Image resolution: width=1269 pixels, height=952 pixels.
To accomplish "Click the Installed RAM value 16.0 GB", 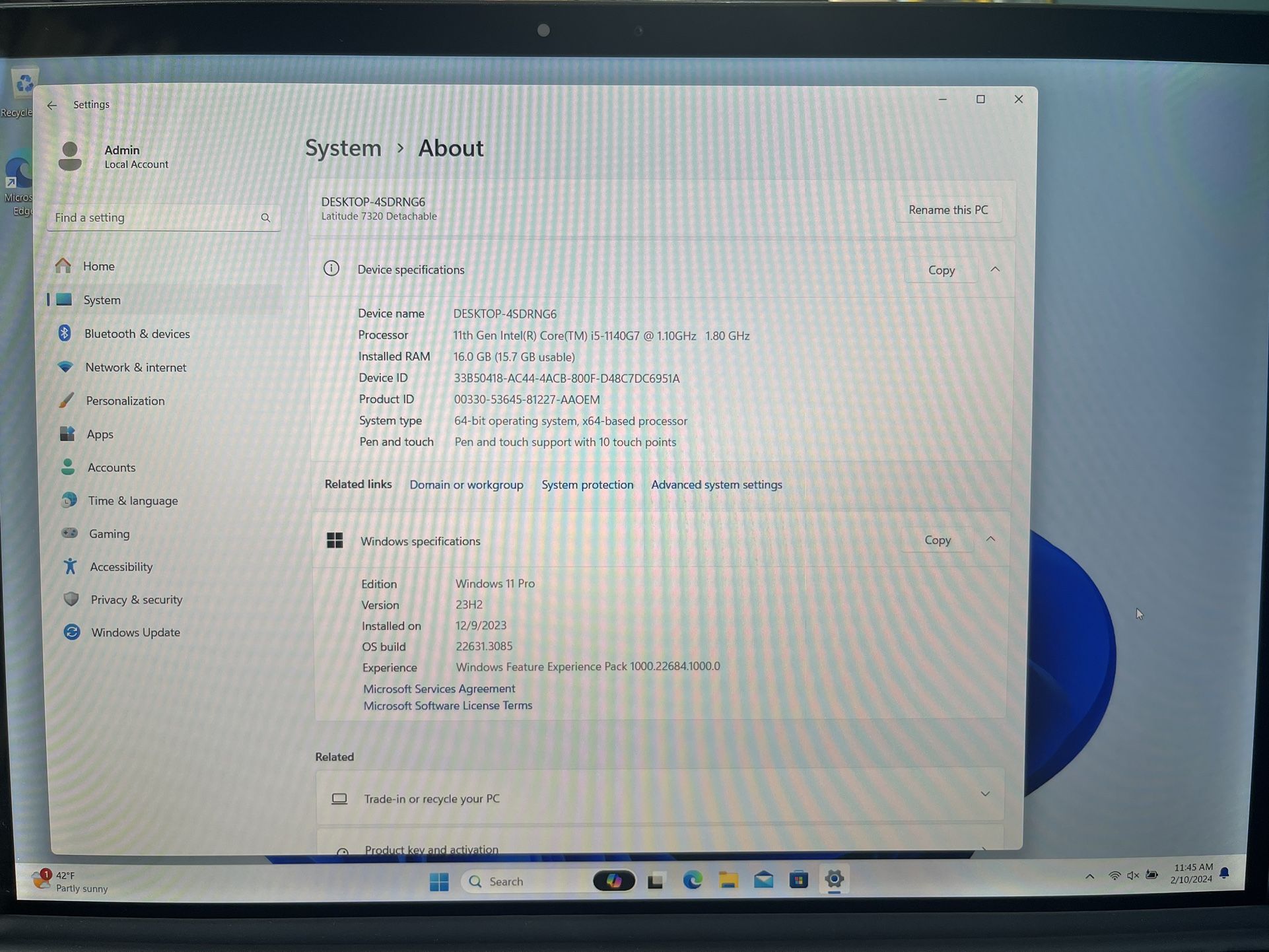I will click(514, 357).
